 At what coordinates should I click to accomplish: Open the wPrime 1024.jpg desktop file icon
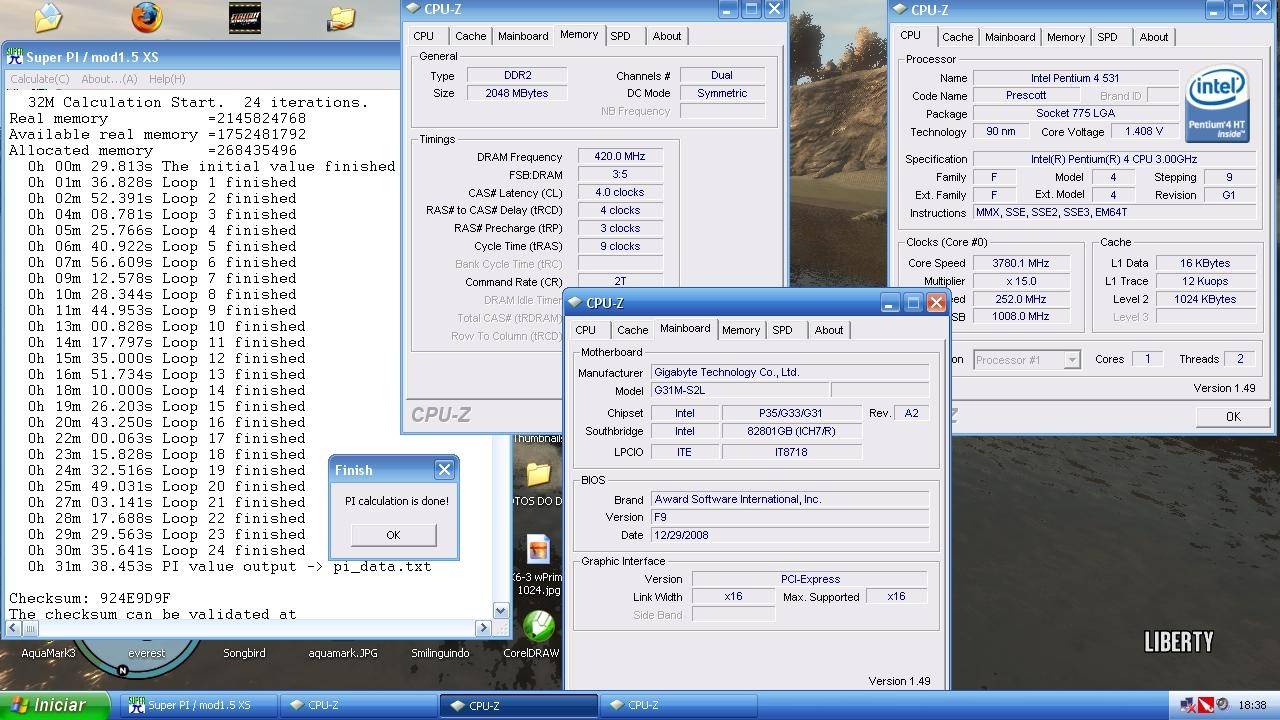tap(538, 549)
